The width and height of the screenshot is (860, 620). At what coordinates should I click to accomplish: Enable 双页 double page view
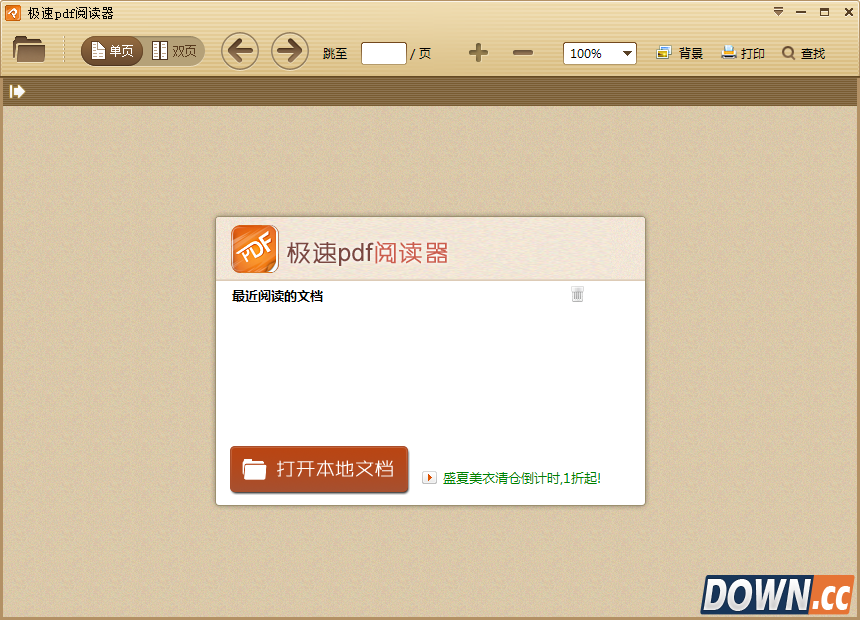coord(168,51)
